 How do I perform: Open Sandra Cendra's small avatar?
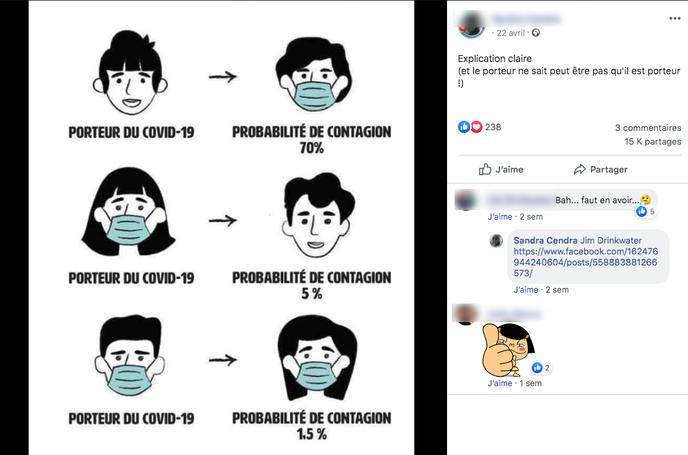coord(496,240)
